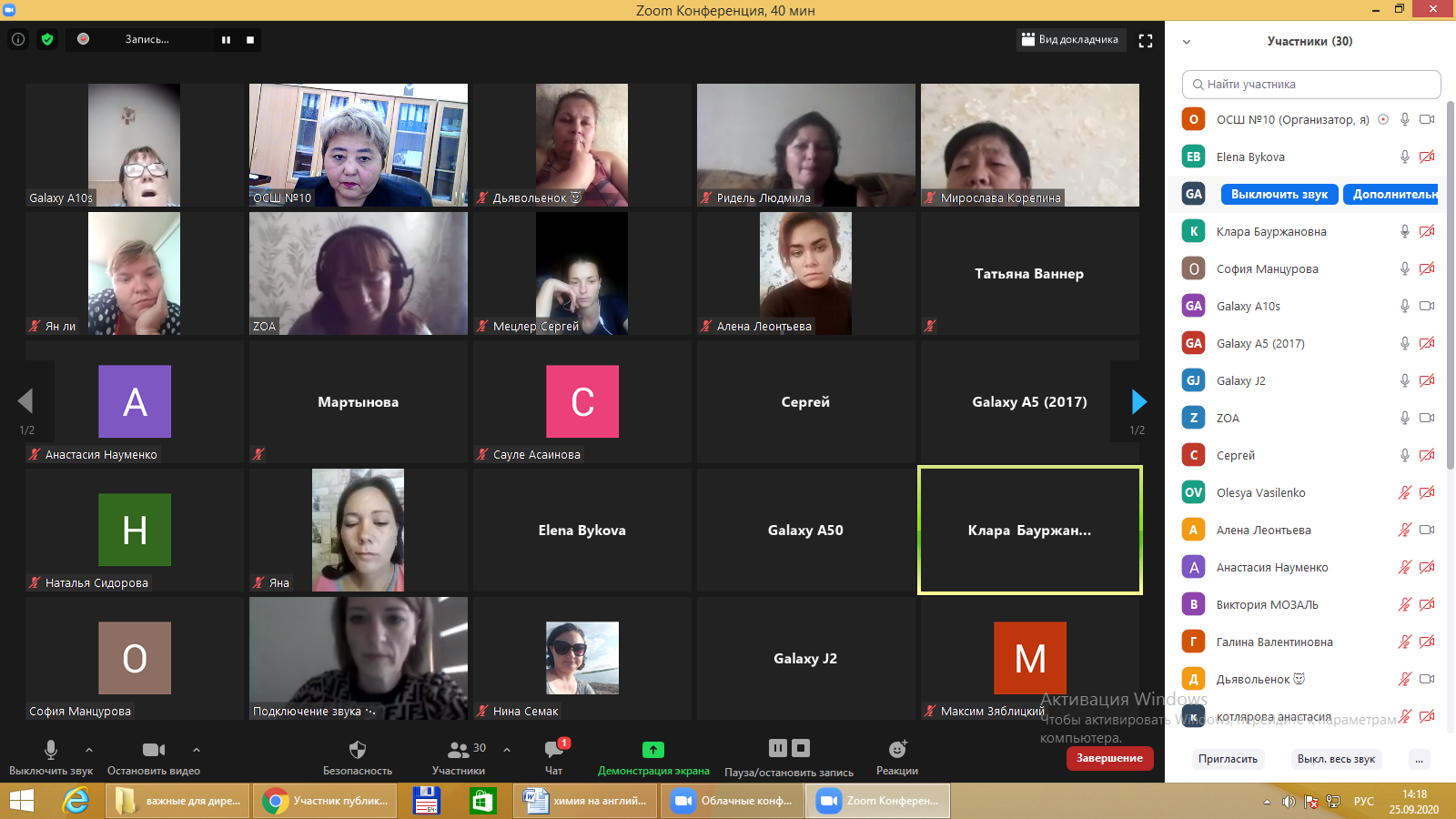This screenshot has height=819, width=1456.
Task: Click the Find participant search field
Action: coord(1310,85)
